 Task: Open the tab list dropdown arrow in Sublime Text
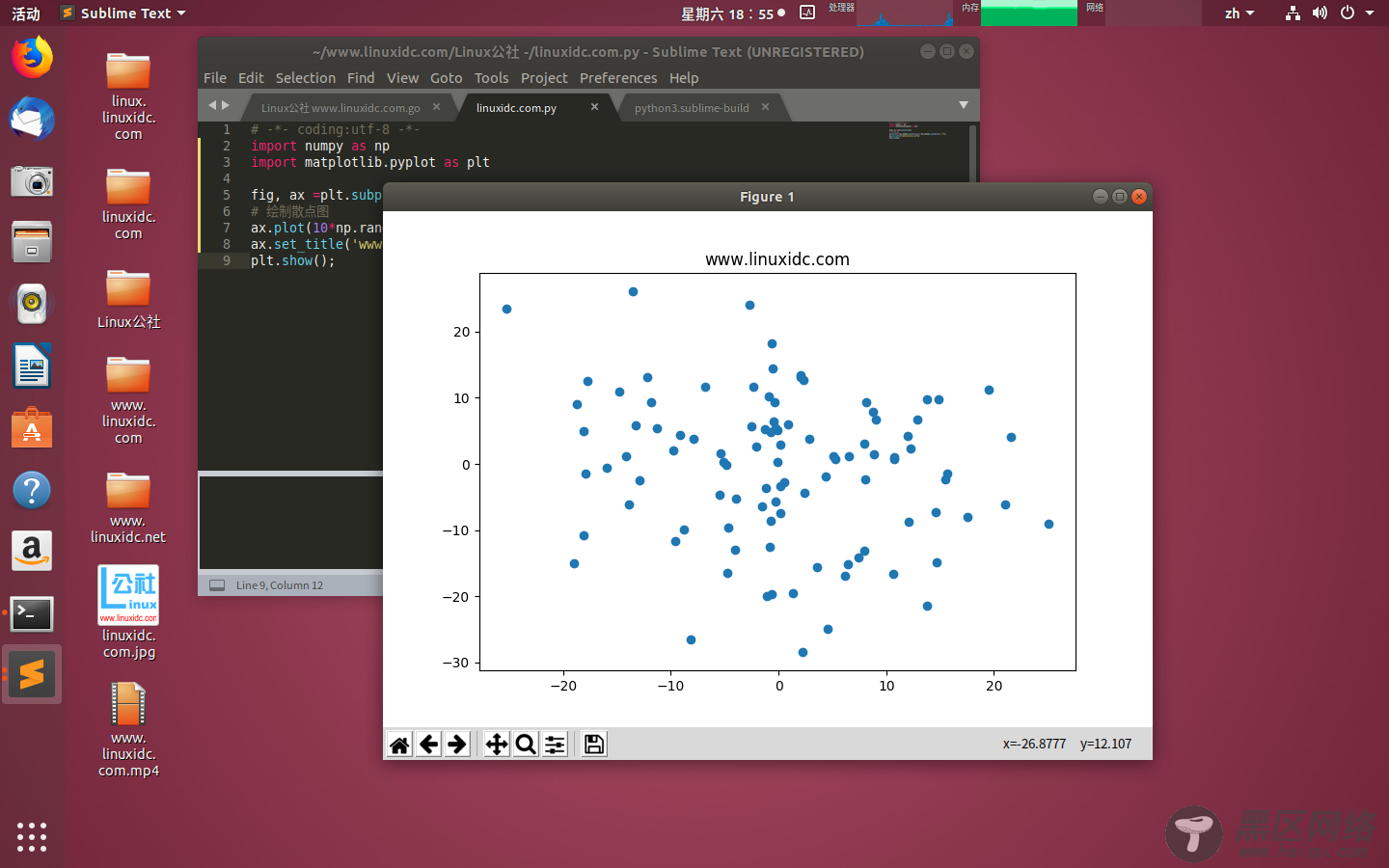pos(963,105)
